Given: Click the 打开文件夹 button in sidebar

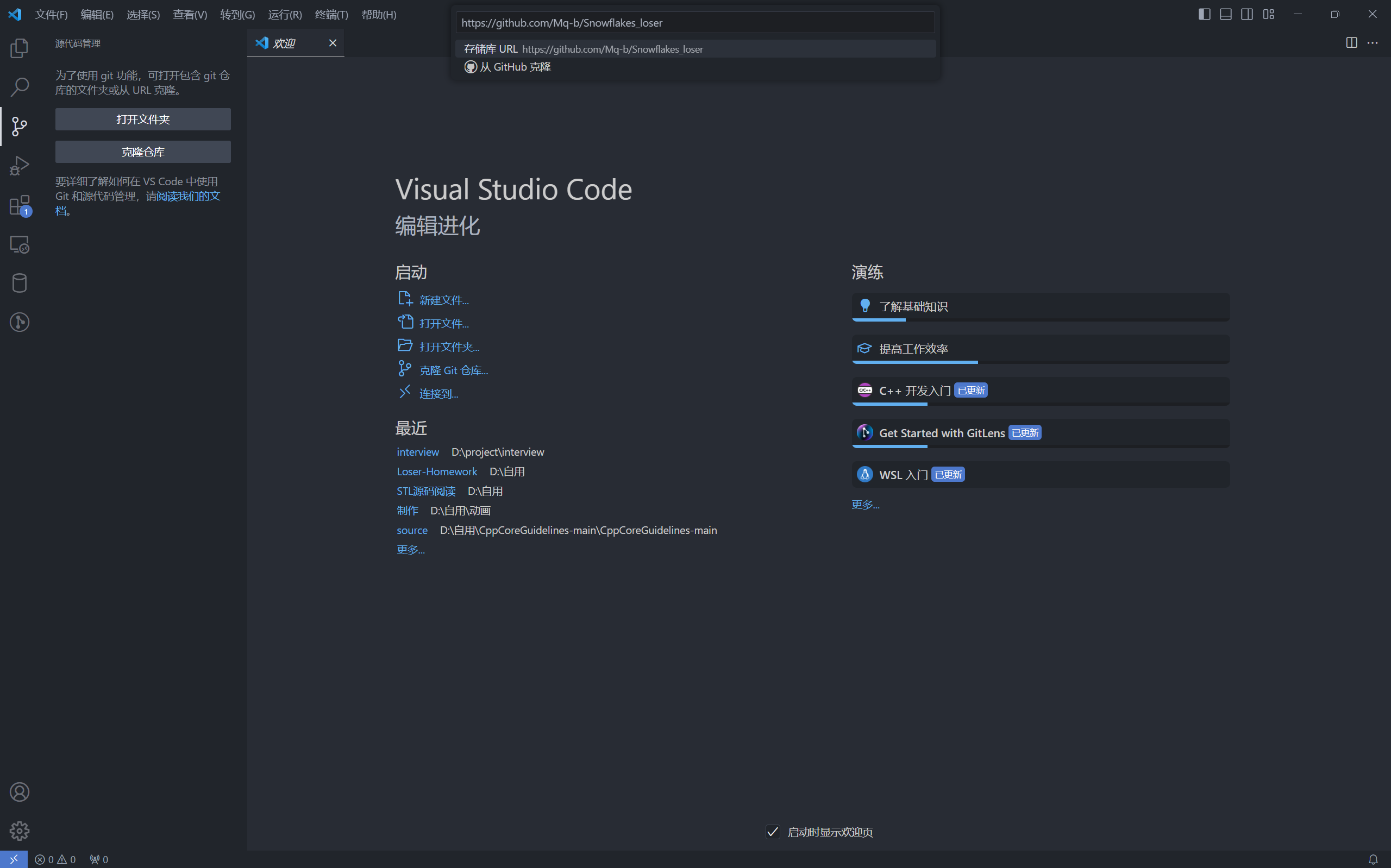Looking at the screenshot, I should tap(143, 119).
